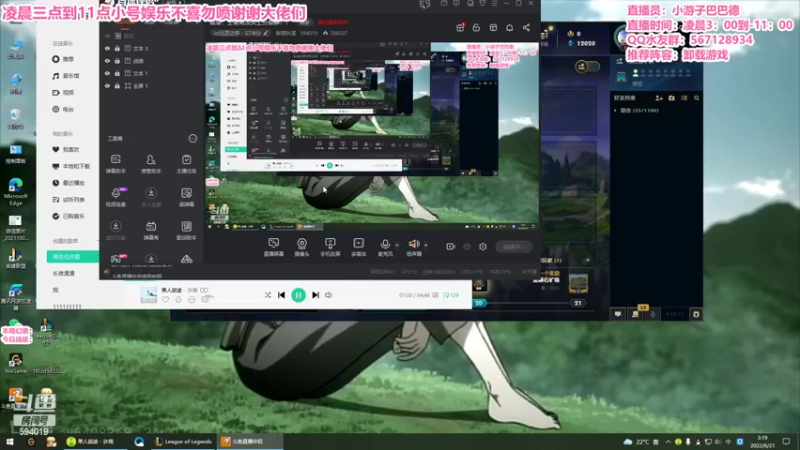Screen dimensions: 800x450
Task: Search friends in League client
Action: 696,98
